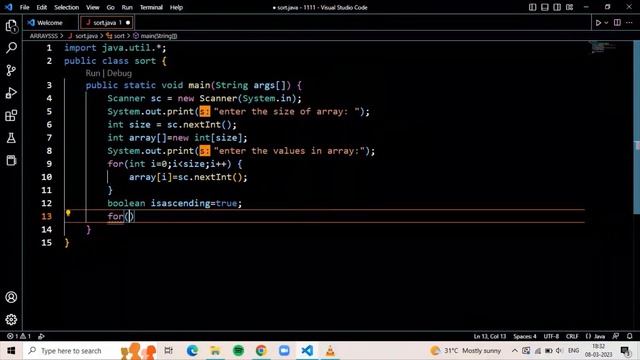This screenshot has width=640, height=360.
Task: Click the vertical editor scrollbar
Action: 637,127
